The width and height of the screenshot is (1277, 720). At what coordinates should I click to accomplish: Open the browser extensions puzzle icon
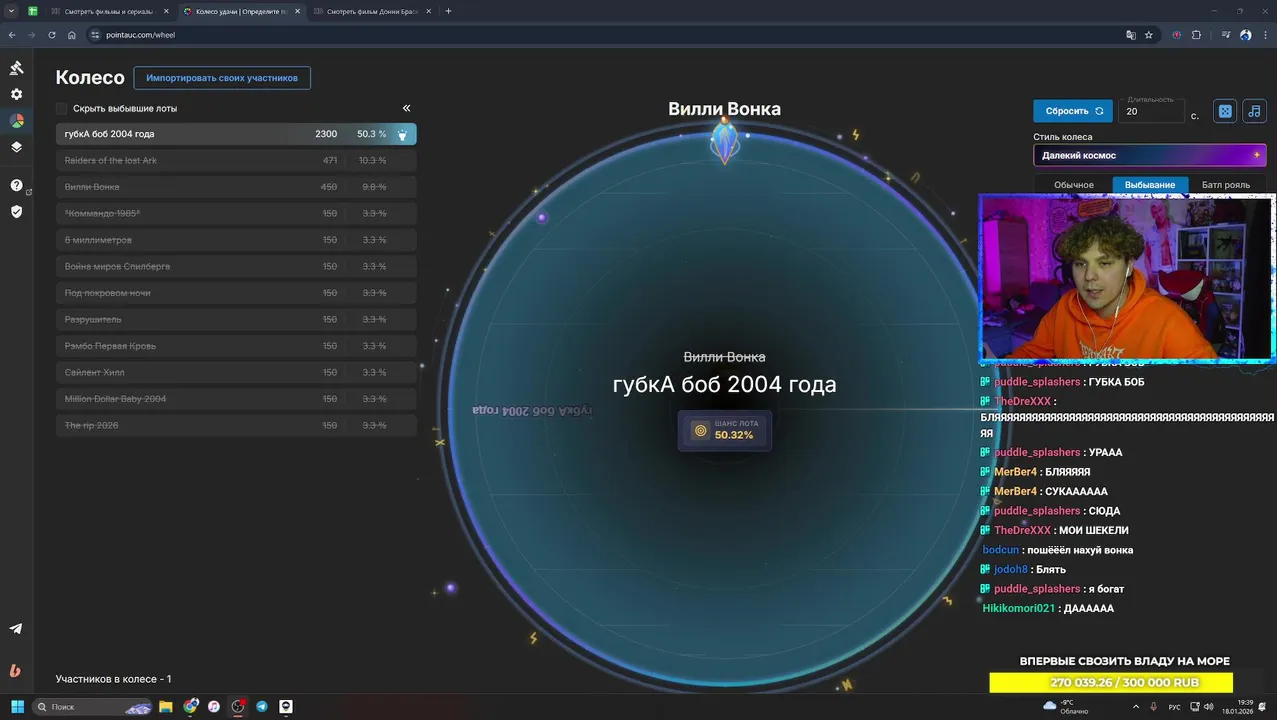(x=1196, y=35)
